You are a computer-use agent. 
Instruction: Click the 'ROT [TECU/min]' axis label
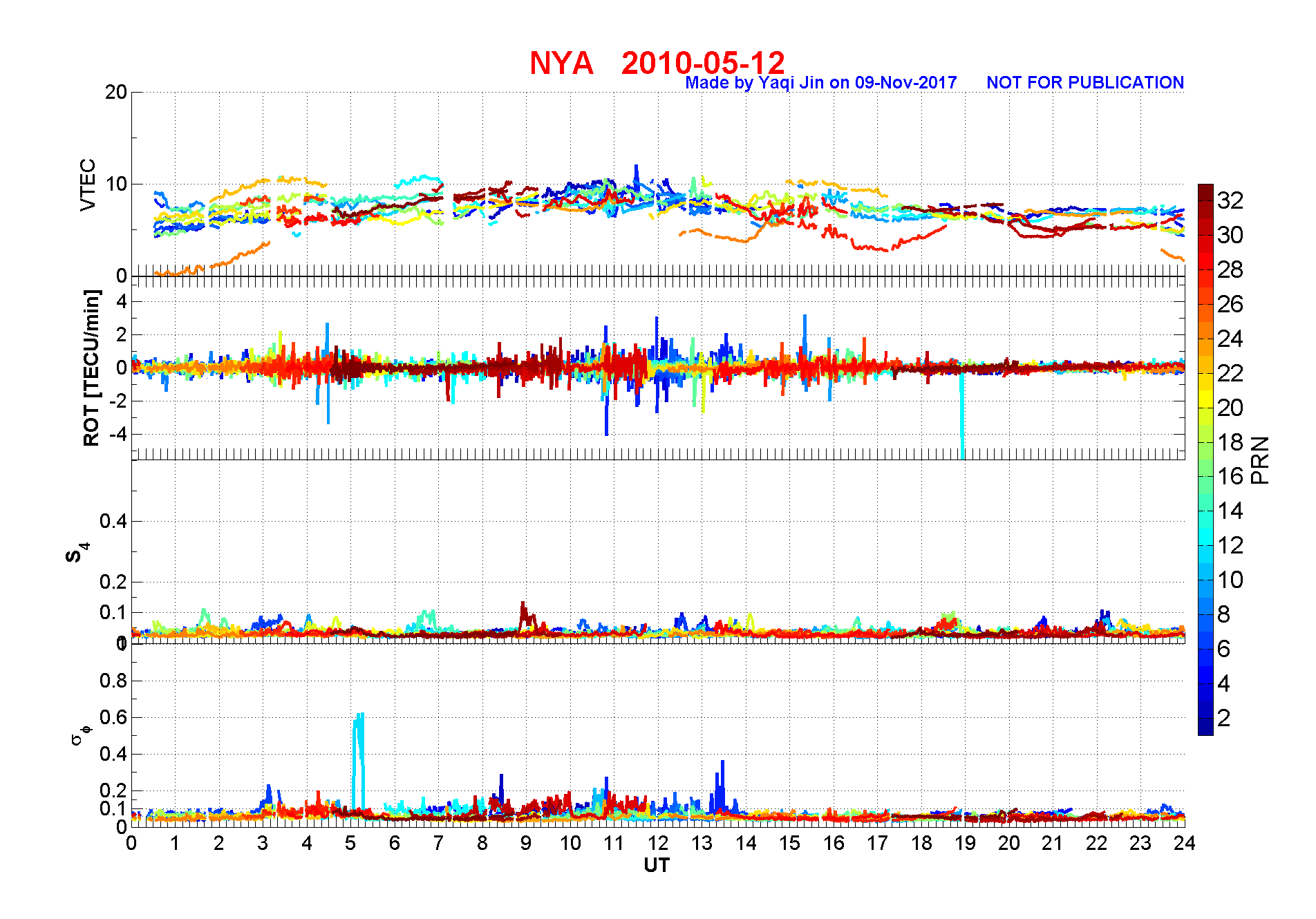(x=91, y=368)
